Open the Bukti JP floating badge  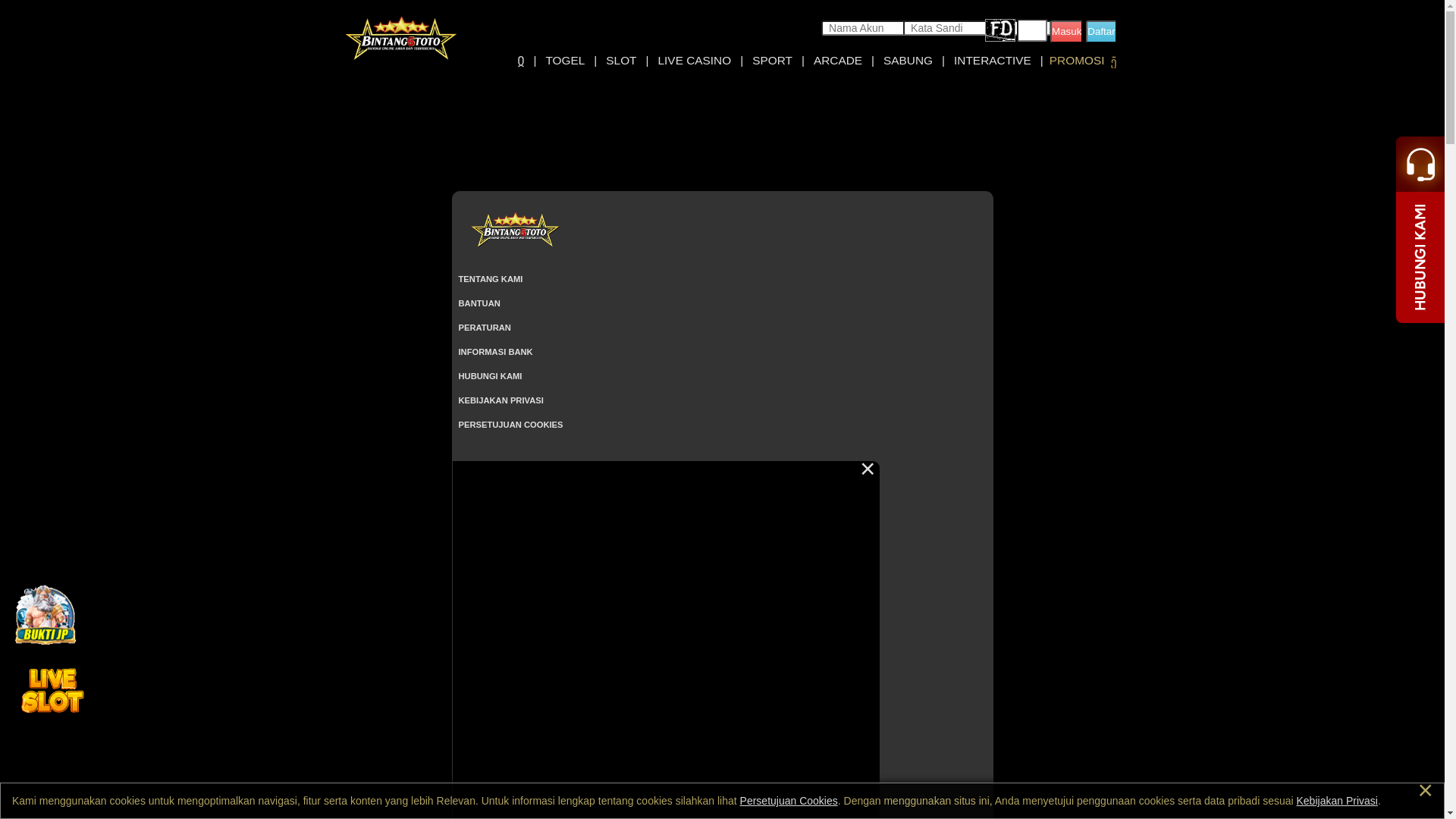click(x=45, y=615)
